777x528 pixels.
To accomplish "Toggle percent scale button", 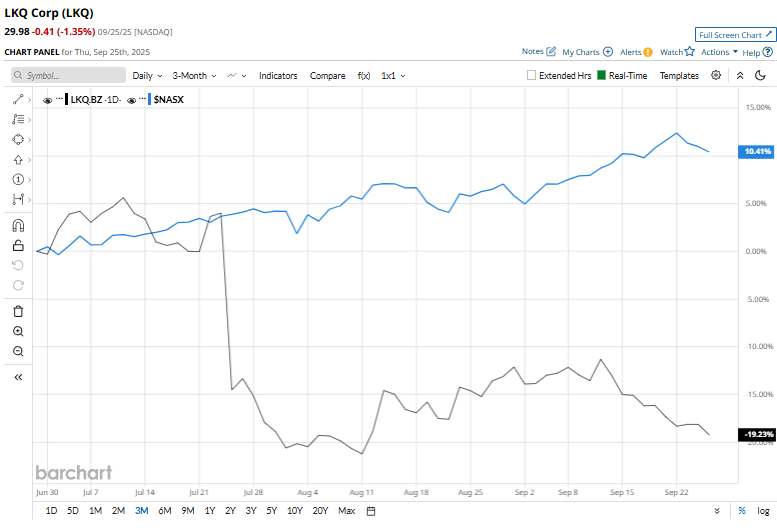I will [x=742, y=511].
